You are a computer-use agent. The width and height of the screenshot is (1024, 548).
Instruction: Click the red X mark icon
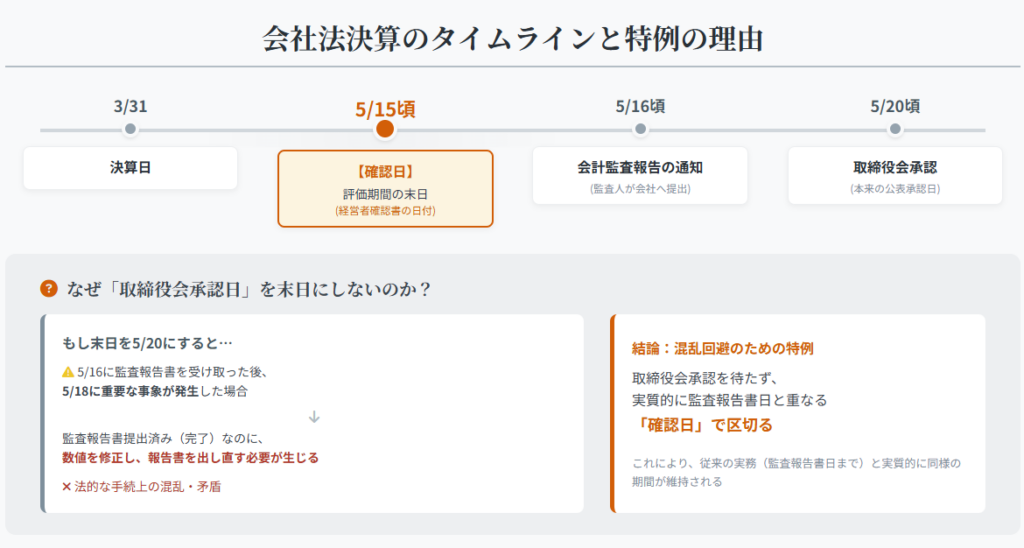67,487
